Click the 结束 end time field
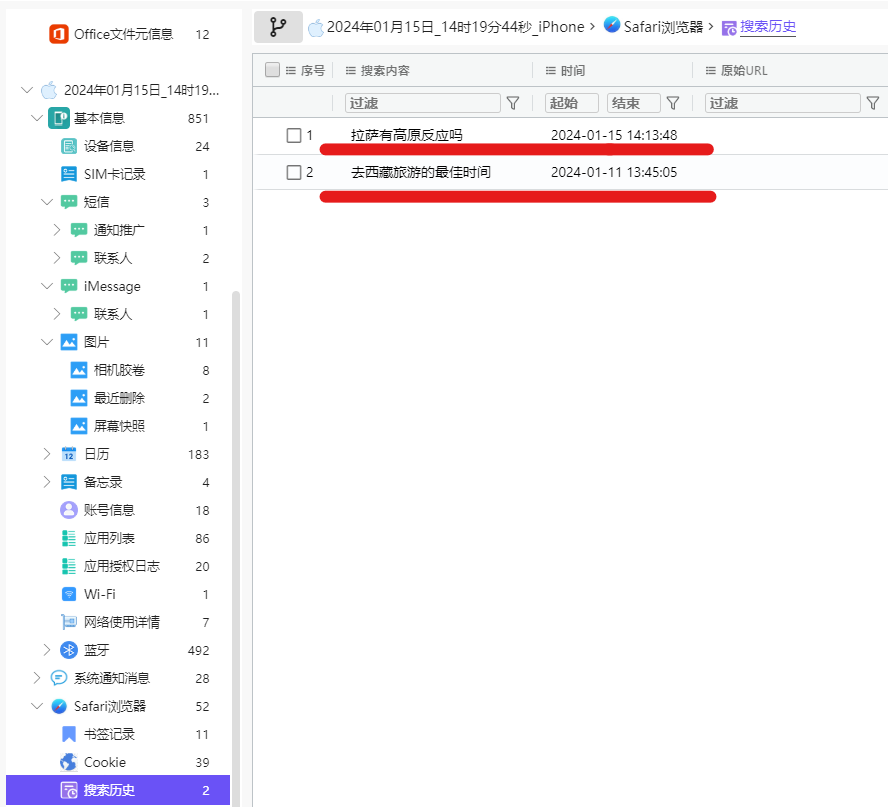The width and height of the screenshot is (888, 807). click(x=633, y=103)
